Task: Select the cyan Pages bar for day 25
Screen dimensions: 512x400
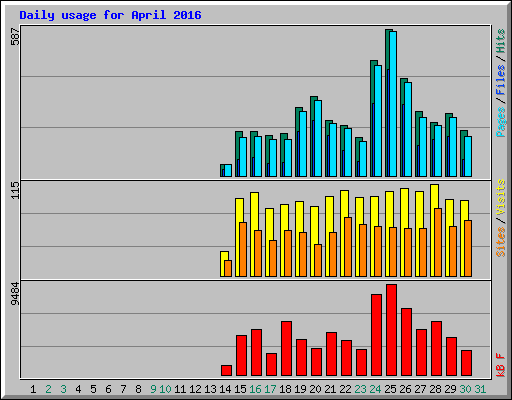Action: point(393,104)
